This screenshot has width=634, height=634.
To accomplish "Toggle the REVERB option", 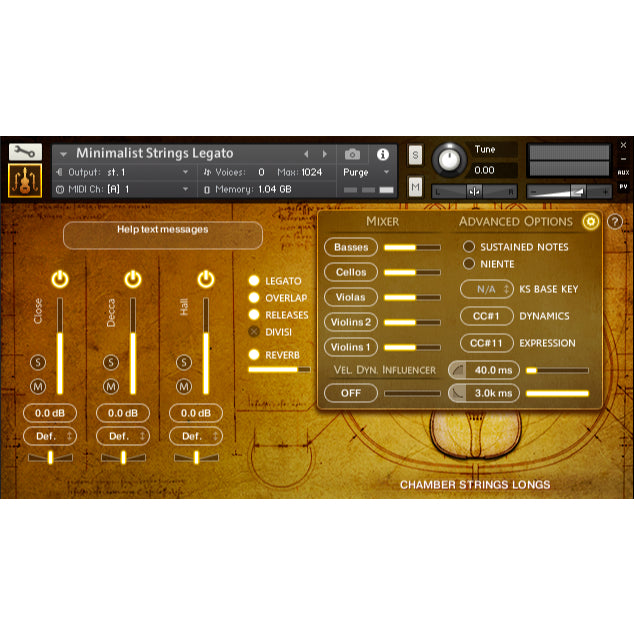I will click(254, 355).
